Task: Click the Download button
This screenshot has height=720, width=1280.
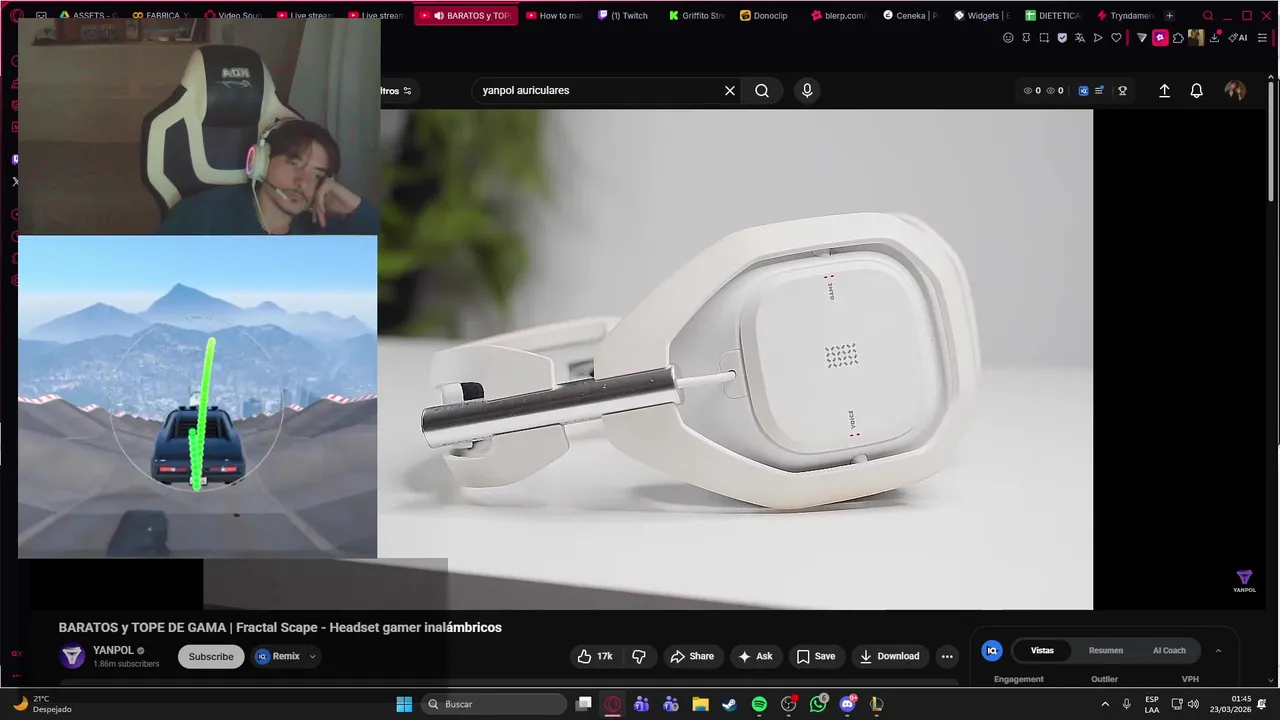Action: point(888,656)
